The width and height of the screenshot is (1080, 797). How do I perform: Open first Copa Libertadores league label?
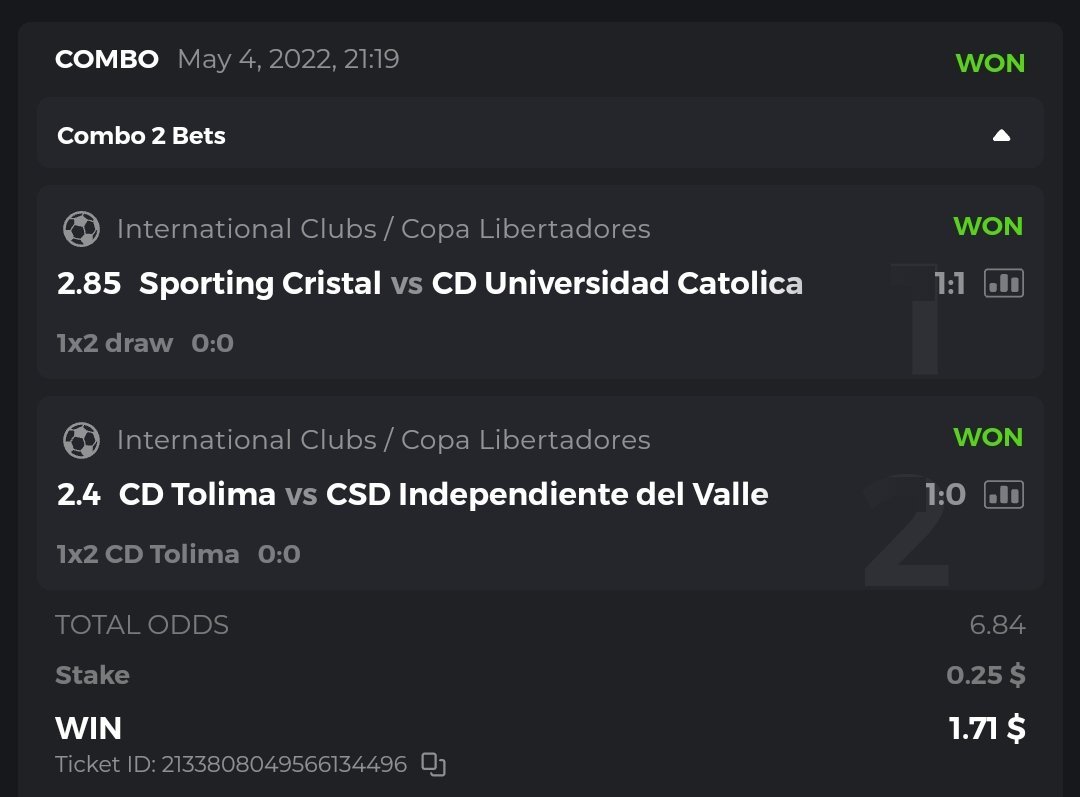pyautogui.click(x=383, y=229)
